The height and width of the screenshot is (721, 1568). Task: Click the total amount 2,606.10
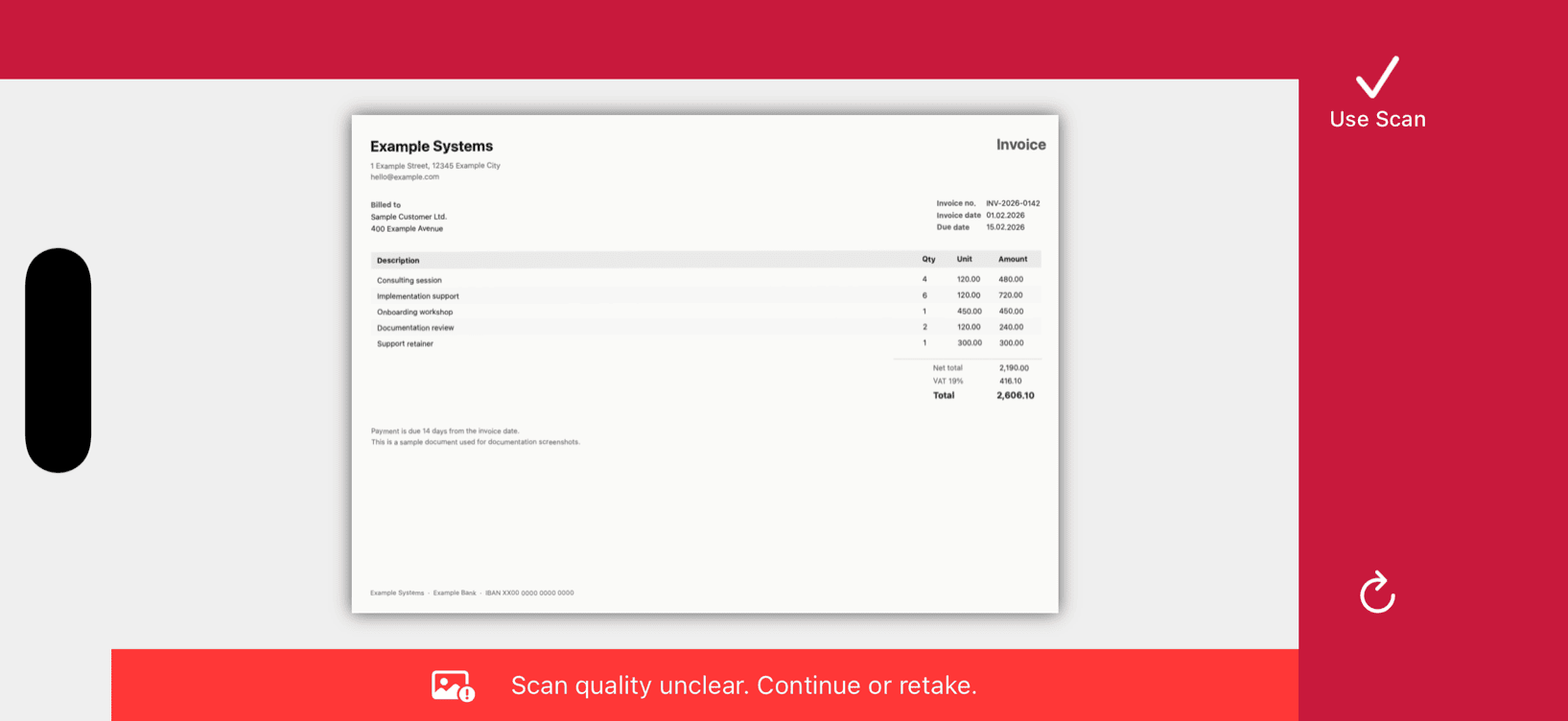(1016, 396)
